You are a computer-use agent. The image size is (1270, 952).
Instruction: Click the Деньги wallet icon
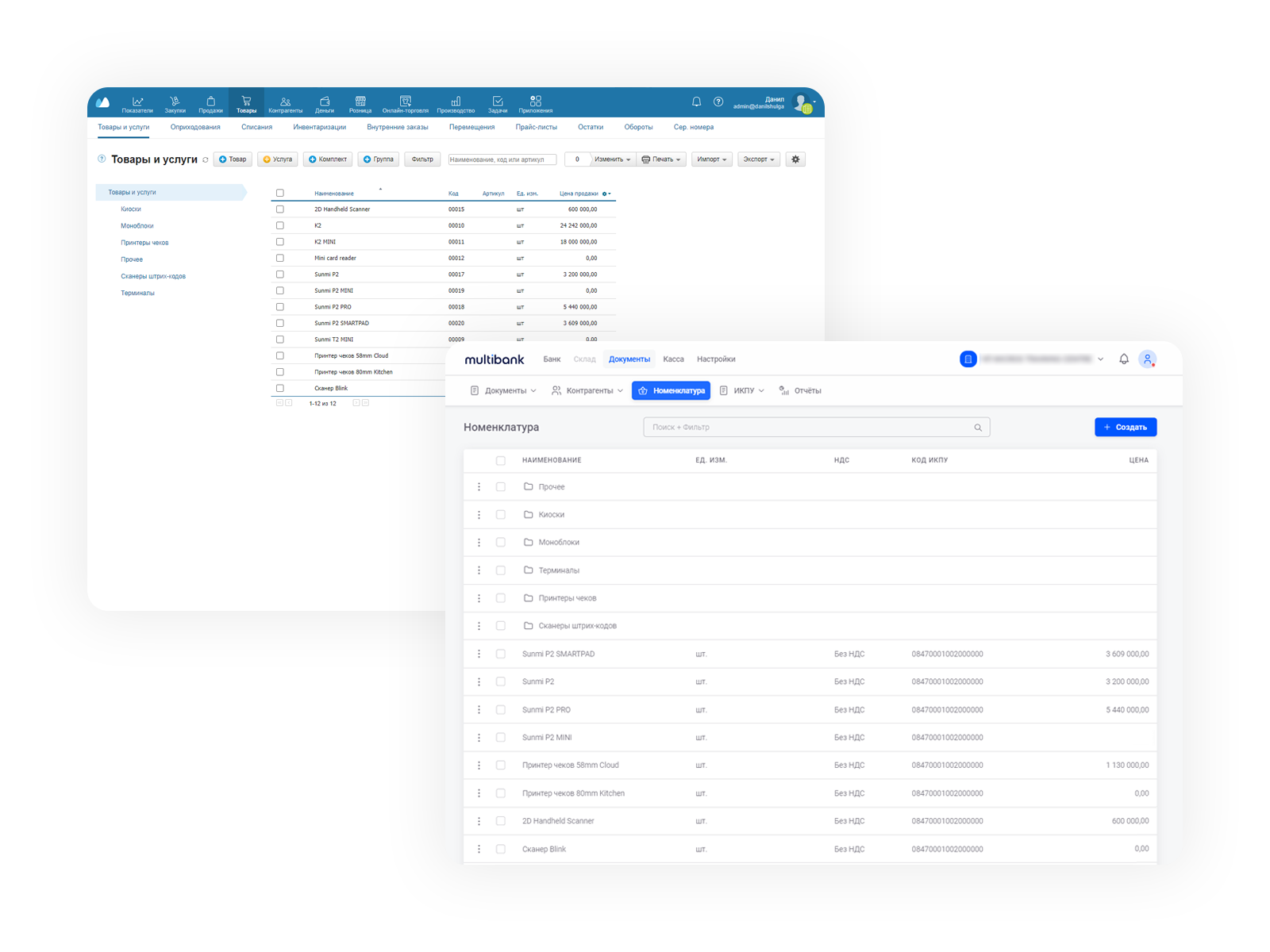click(x=325, y=103)
